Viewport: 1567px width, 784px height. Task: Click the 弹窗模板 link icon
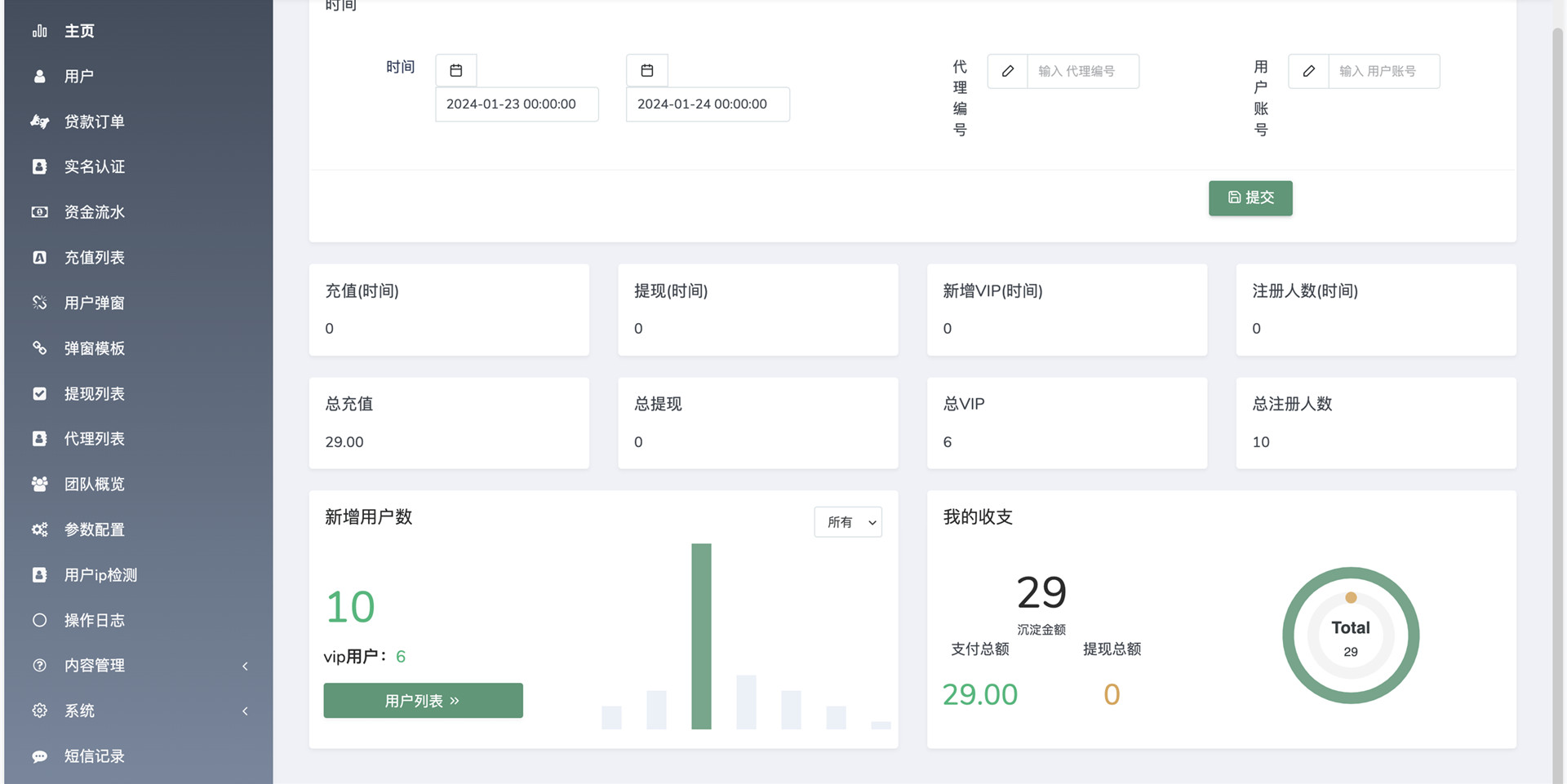click(x=39, y=348)
